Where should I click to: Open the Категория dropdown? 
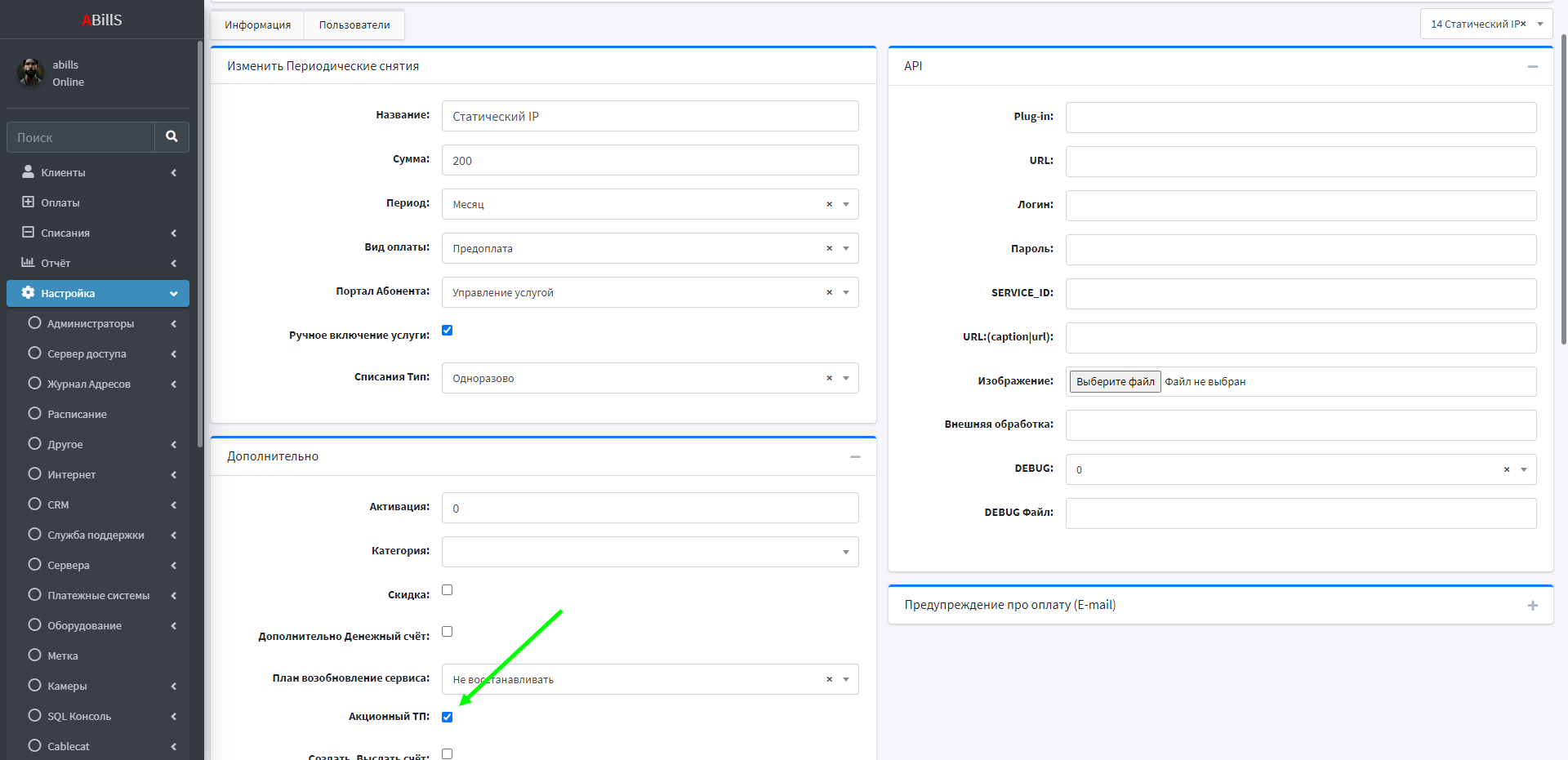tap(846, 552)
